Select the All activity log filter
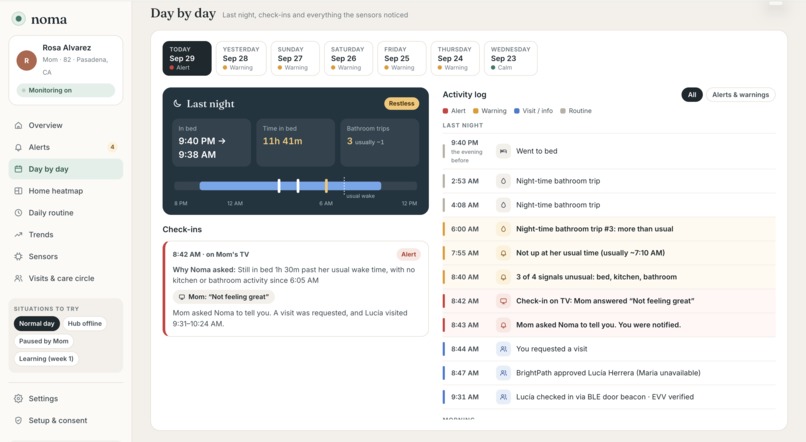The image size is (806, 442). pyautogui.click(x=692, y=95)
